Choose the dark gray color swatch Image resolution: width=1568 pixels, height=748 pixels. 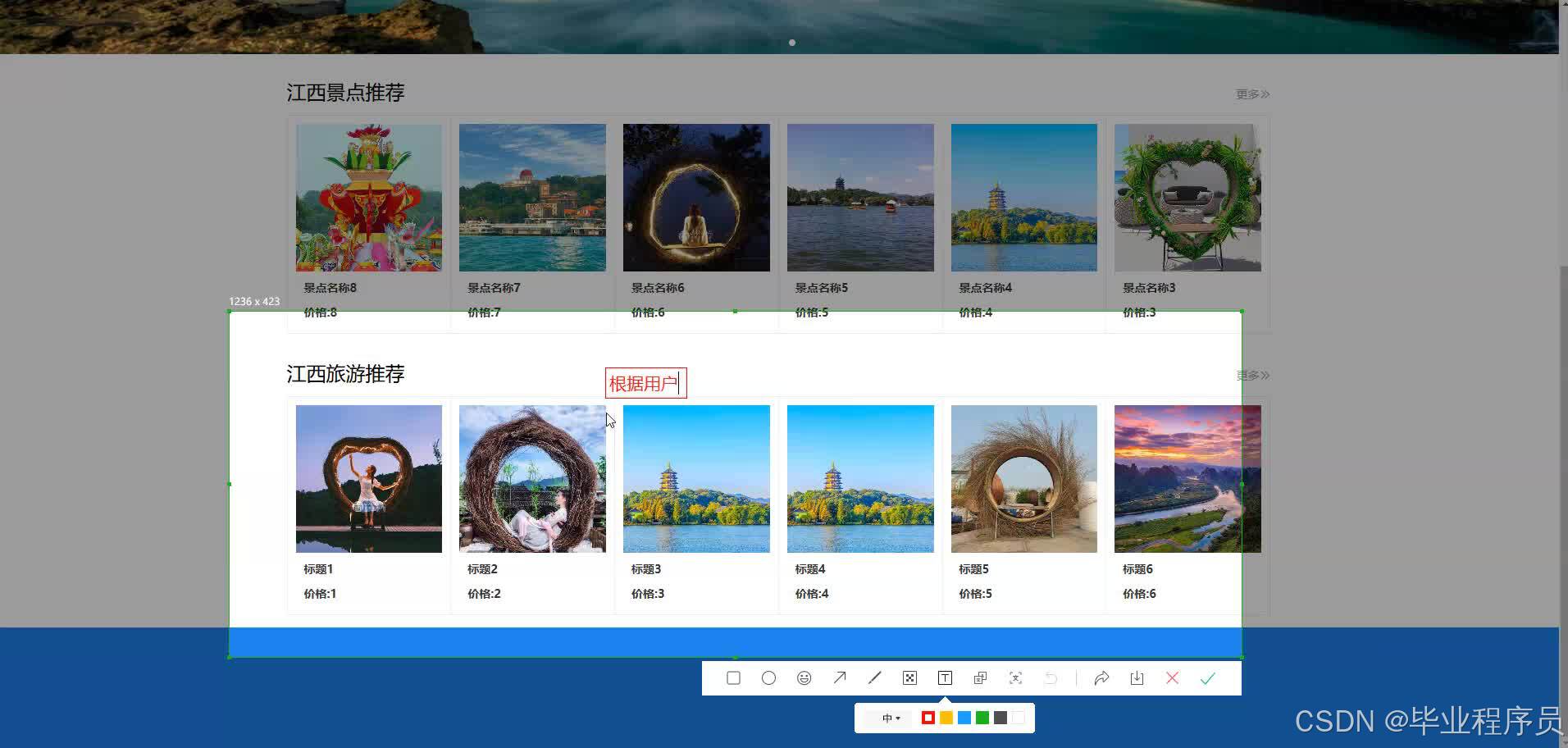(1001, 718)
